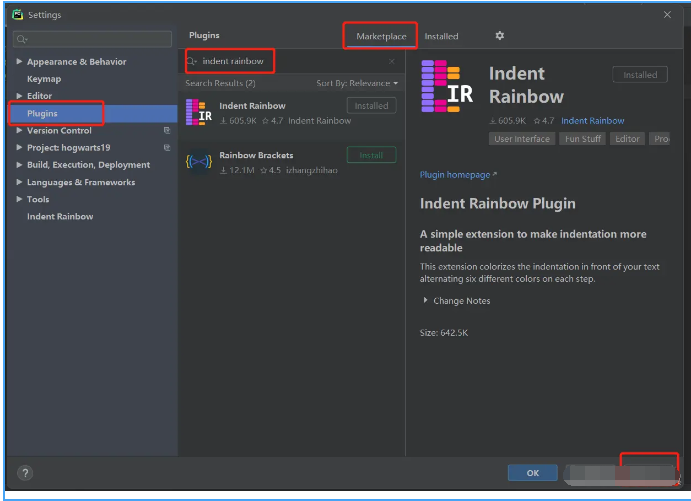Expand Languages & Frameworks arrow
The image size is (691, 501).
pos(19,182)
